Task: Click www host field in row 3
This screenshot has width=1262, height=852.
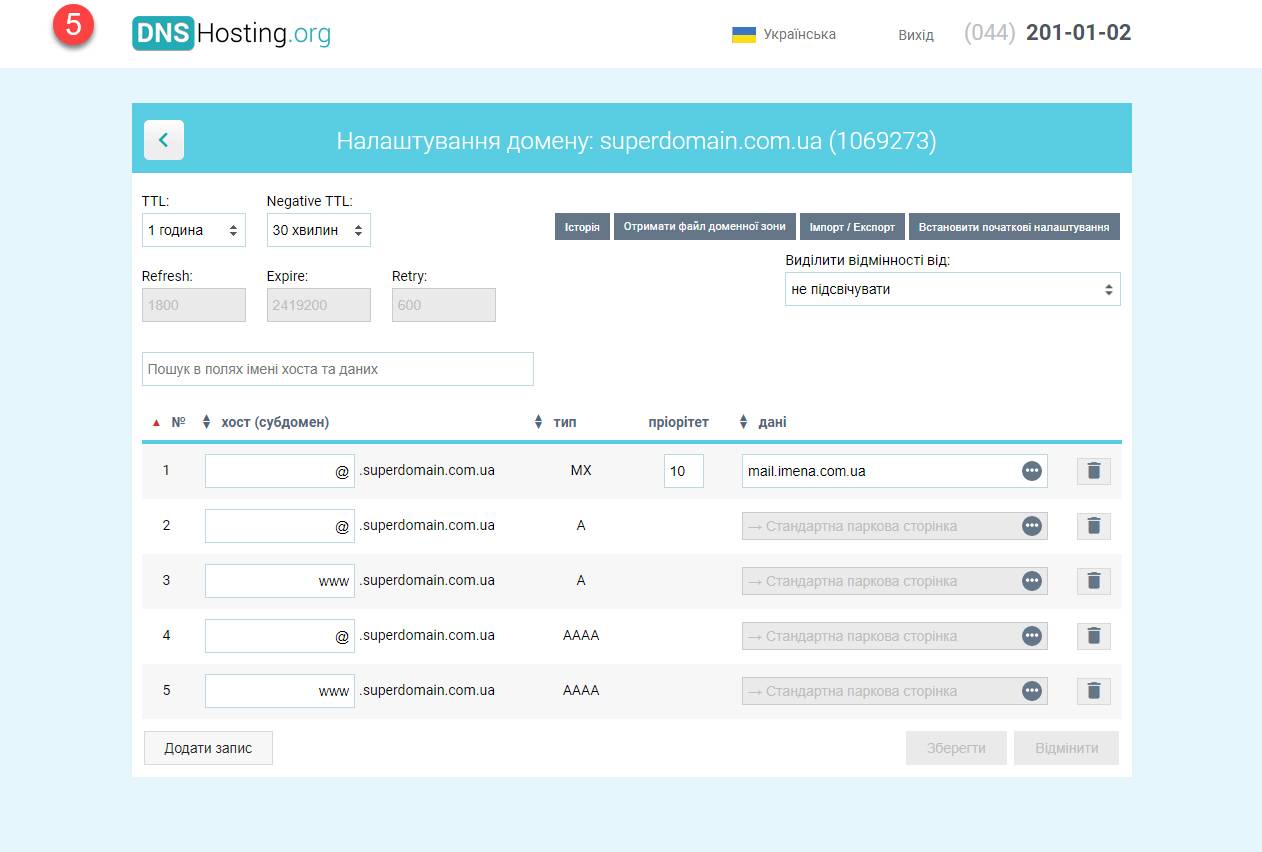Action: click(280, 581)
